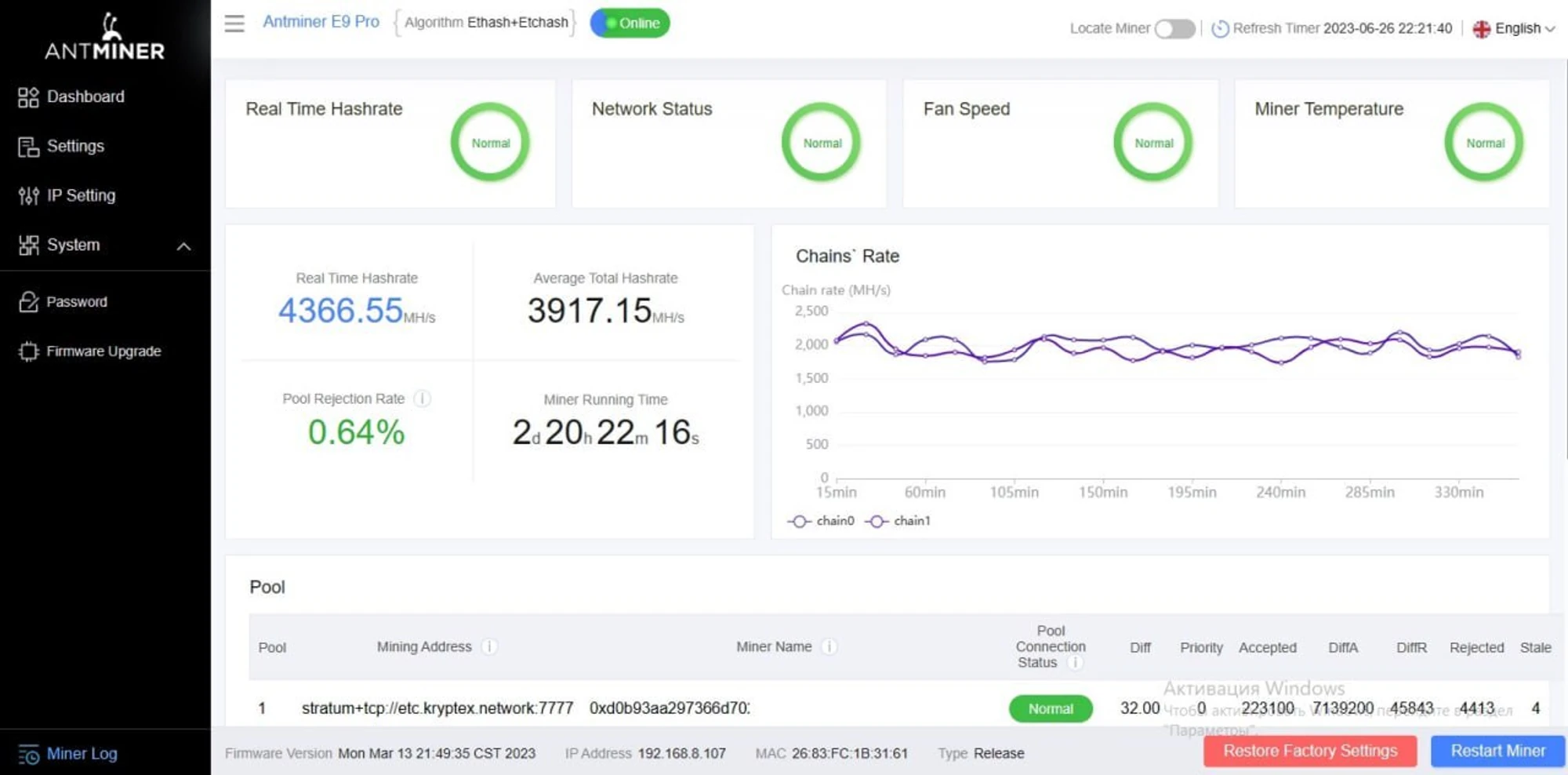Click the Refresh Timer clock icon
The width and height of the screenshot is (1568, 775).
[1219, 29]
